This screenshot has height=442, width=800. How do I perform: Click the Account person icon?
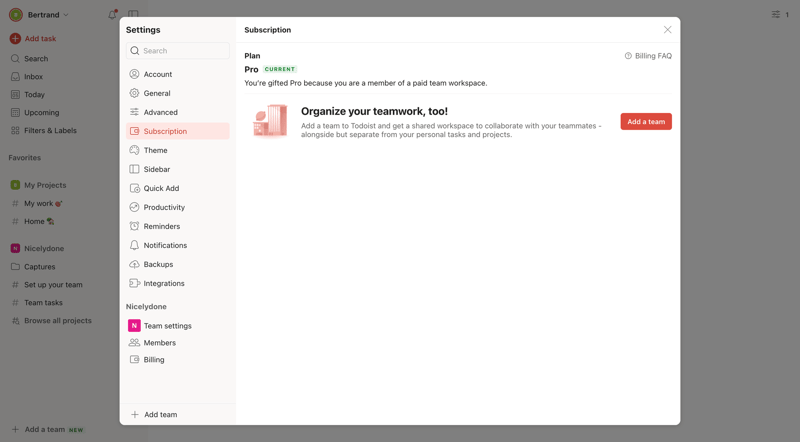[x=134, y=74]
